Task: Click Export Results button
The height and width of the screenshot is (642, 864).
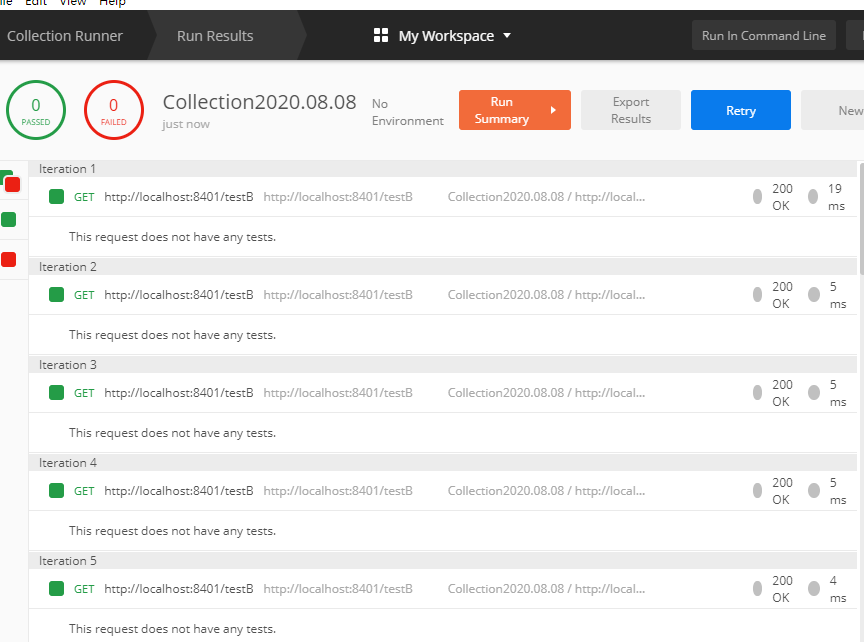Action: tap(631, 110)
